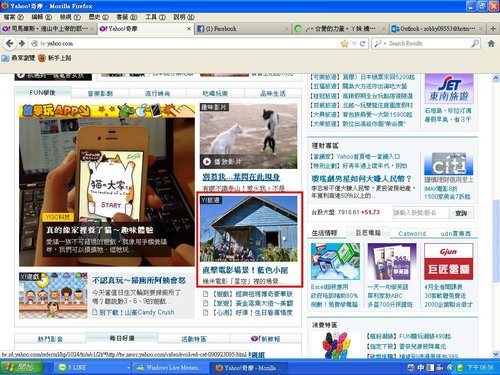
Task: Select the 巨匠電腦 tab
Action: pos(368,232)
